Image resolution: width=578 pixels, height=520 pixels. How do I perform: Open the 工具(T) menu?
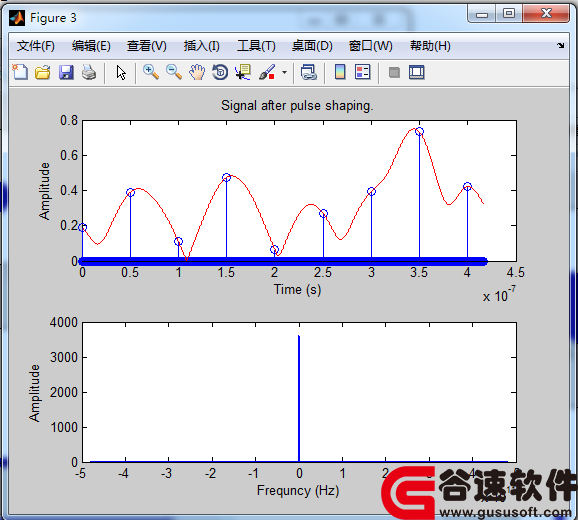pos(256,46)
